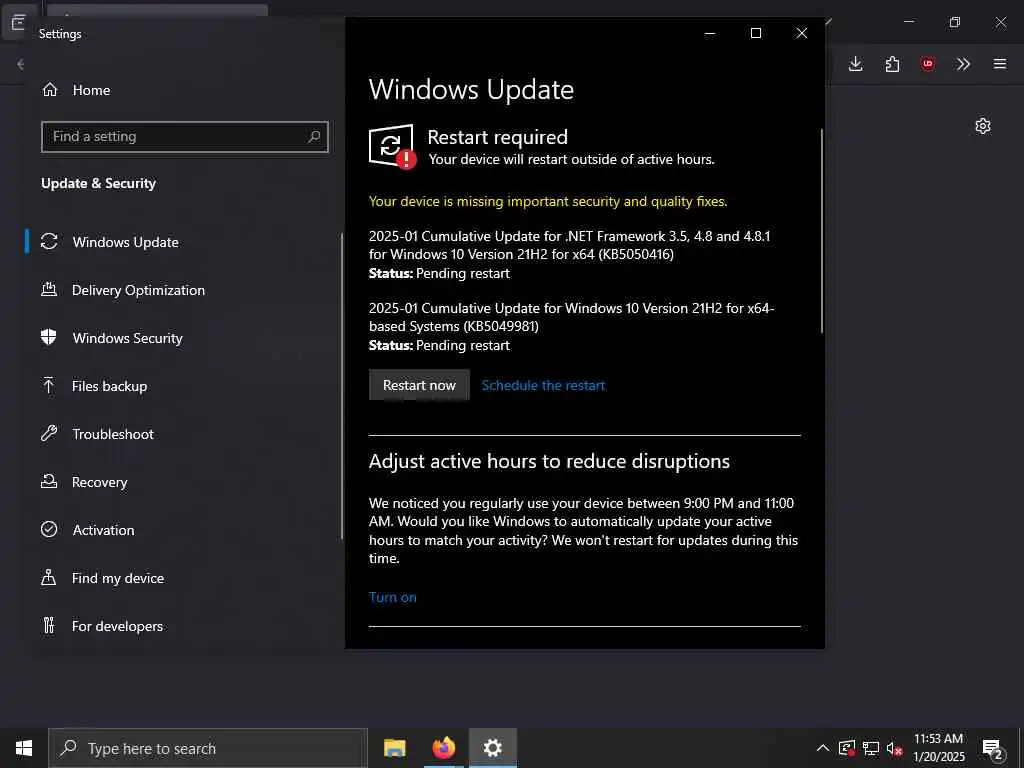Maximize the Settings window
Screen dimensions: 1024x768
756,33
